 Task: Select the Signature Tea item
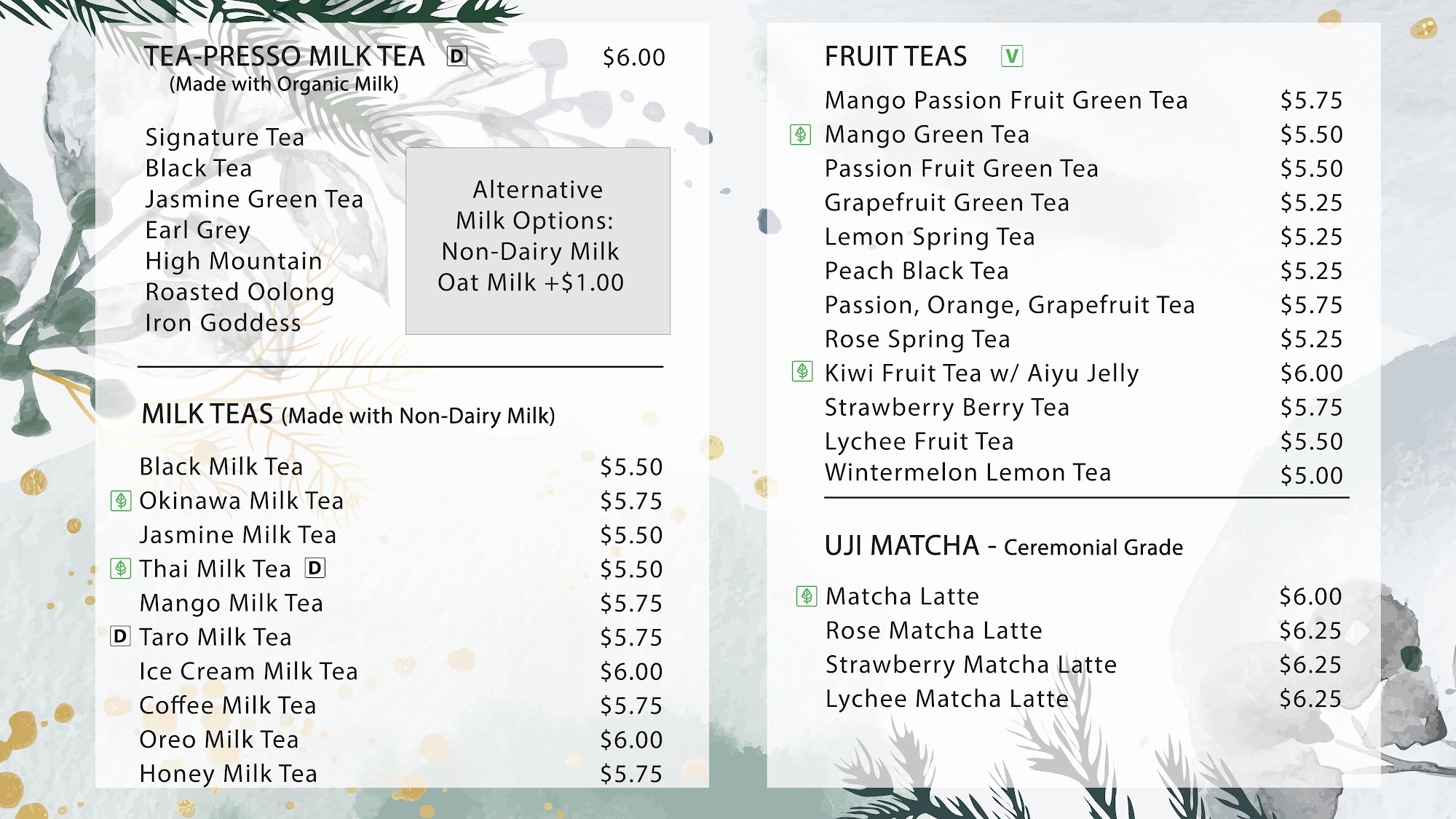click(224, 138)
